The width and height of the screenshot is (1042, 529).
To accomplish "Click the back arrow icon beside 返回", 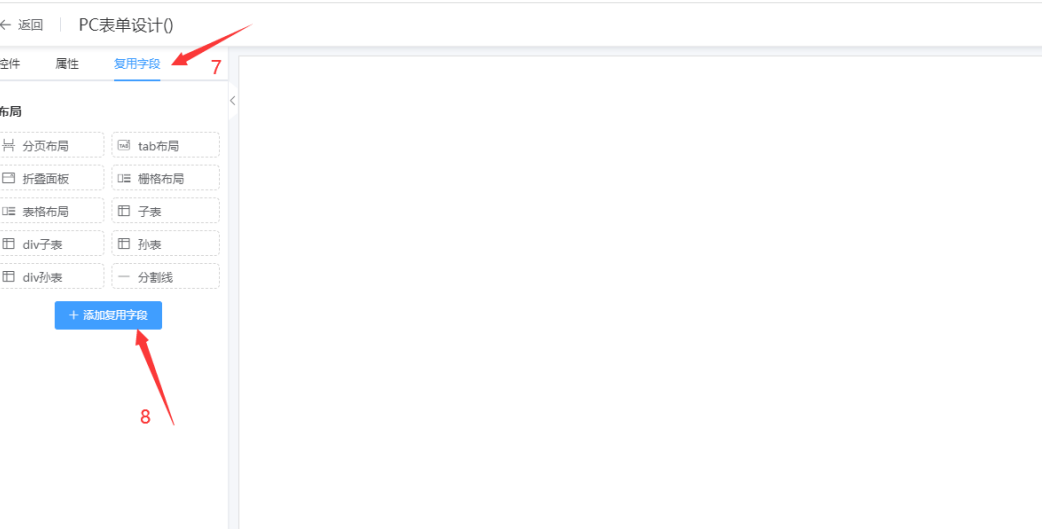I will [6, 25].
